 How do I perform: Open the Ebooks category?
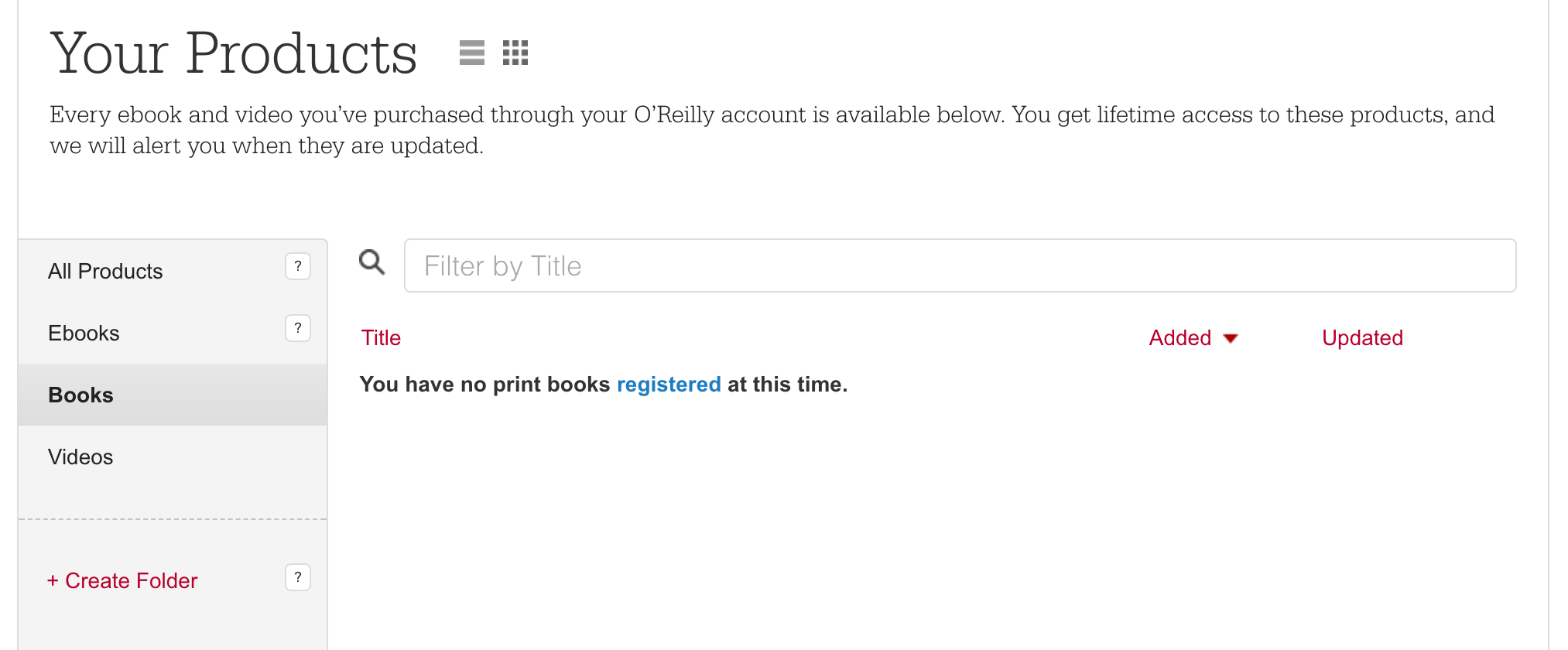(x=84, y=334)
